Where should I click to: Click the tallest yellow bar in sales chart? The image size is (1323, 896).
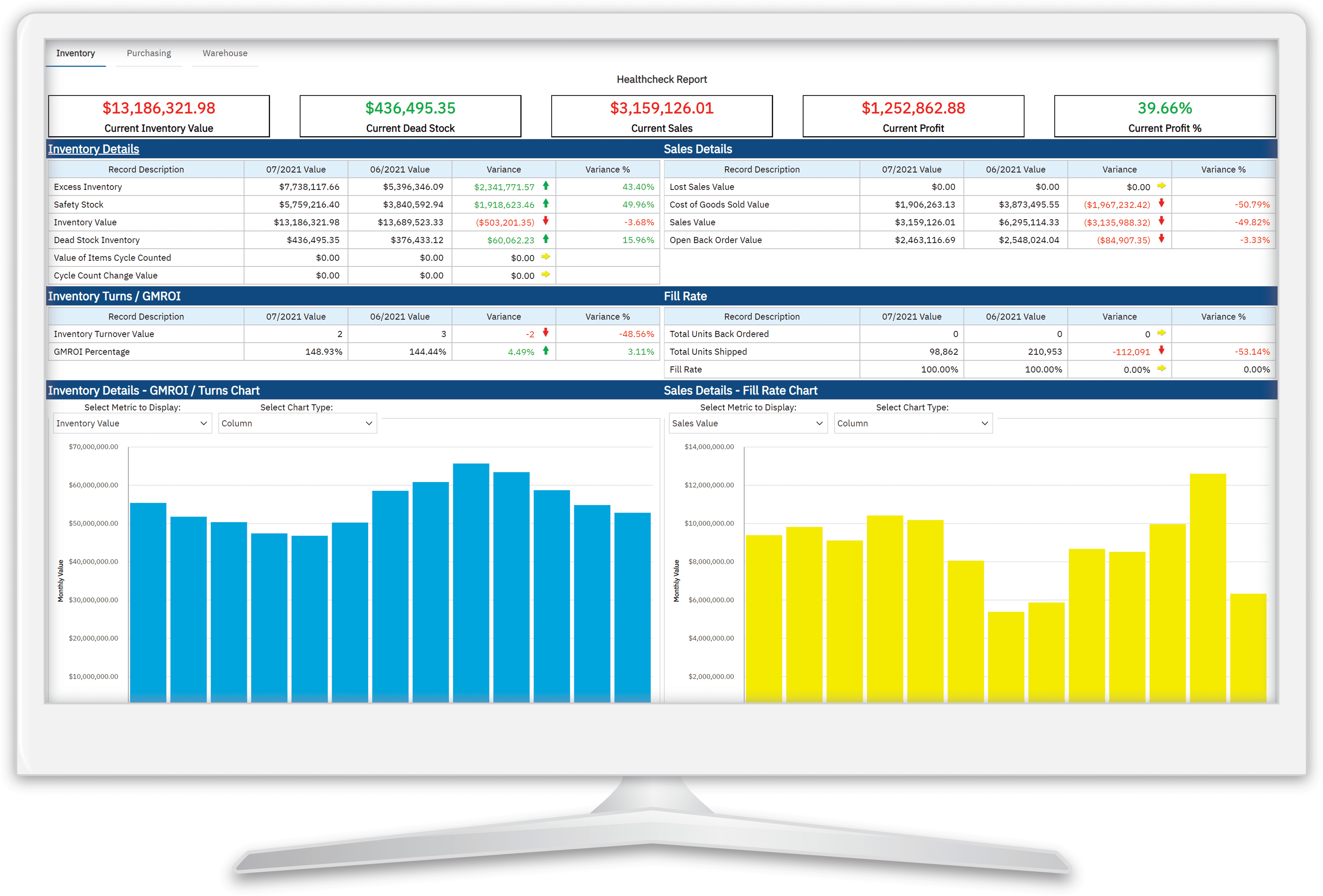click(x=1208, y=588)
